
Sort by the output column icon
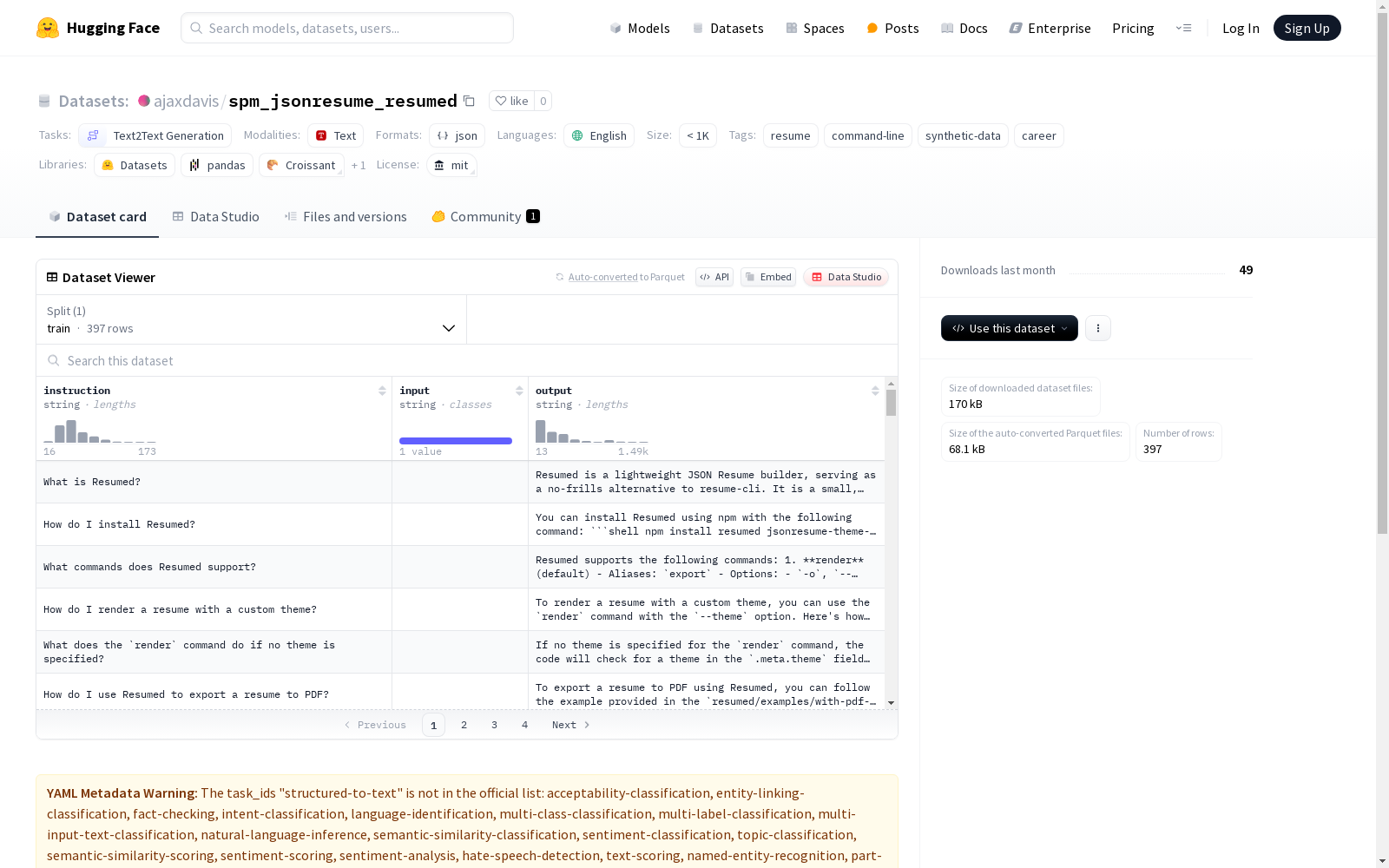(x=875, y=391)
